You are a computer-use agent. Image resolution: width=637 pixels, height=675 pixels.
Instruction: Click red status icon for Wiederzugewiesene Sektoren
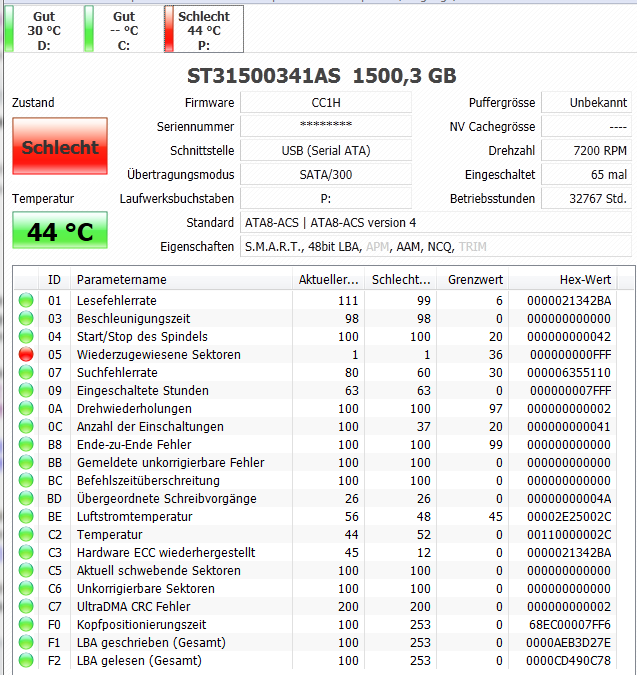pyautogui.click(x=26, y=354)
